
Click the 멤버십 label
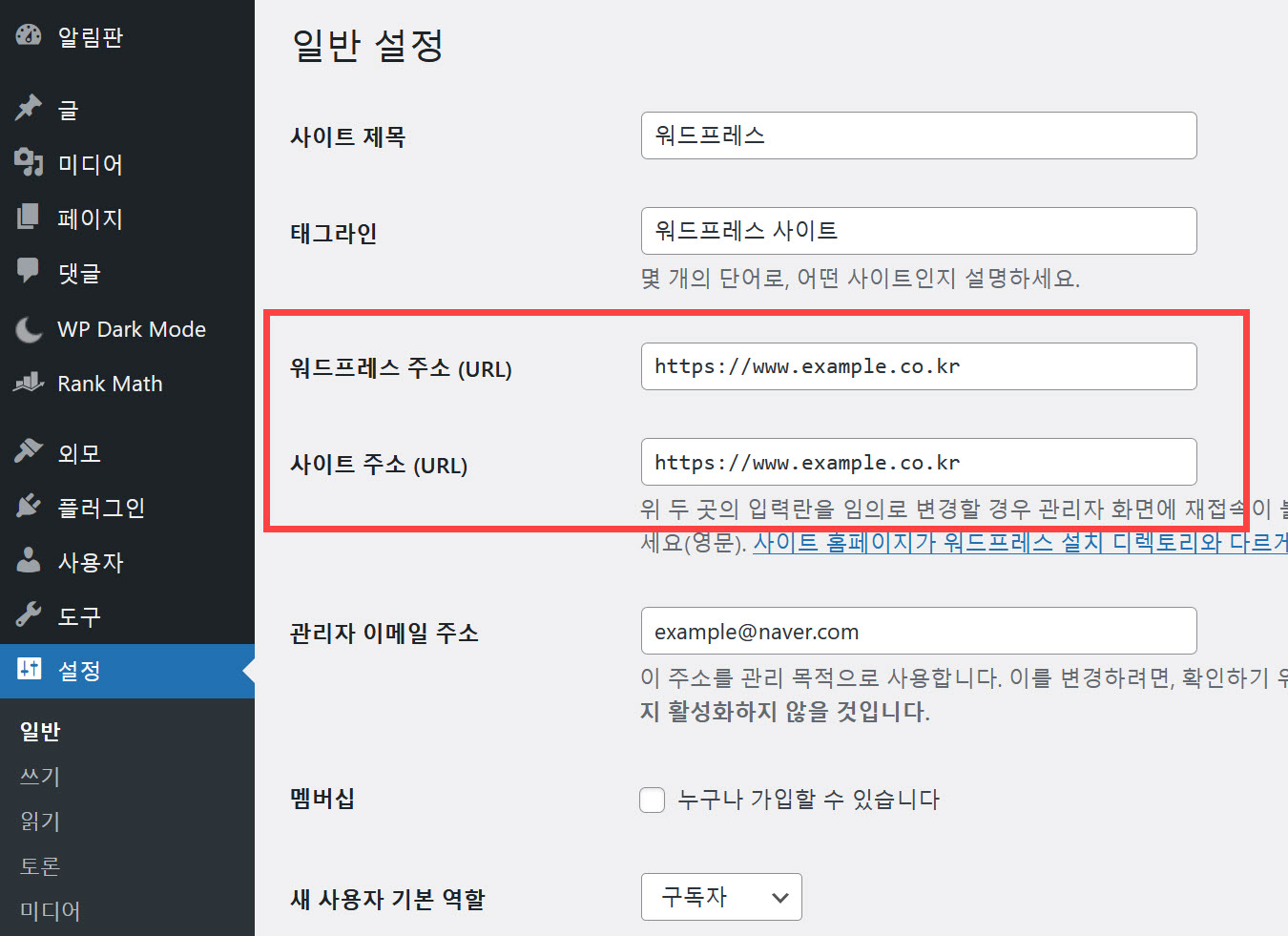pos(322,799)
